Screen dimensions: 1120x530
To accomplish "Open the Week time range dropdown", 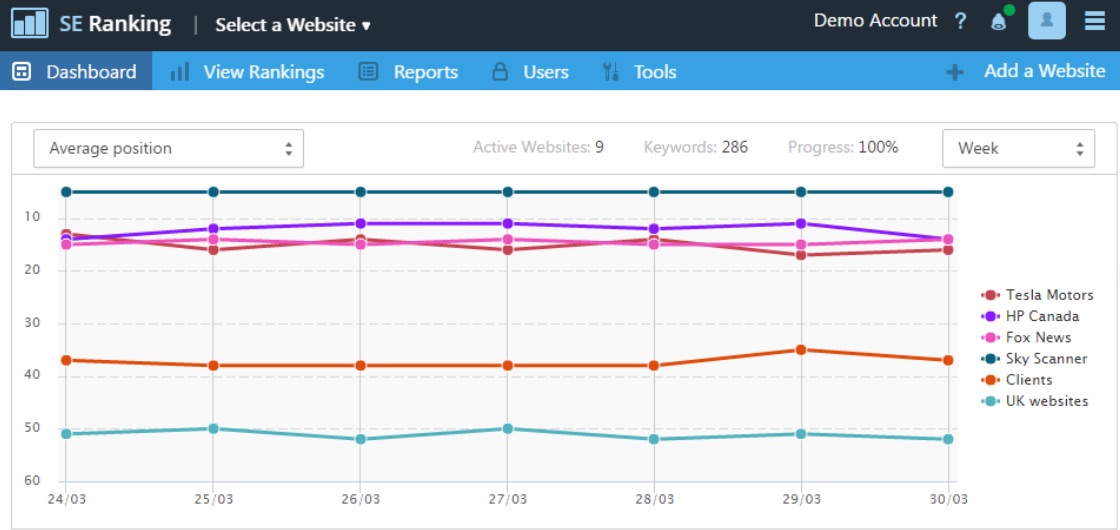I will [x=1018, y=148].
